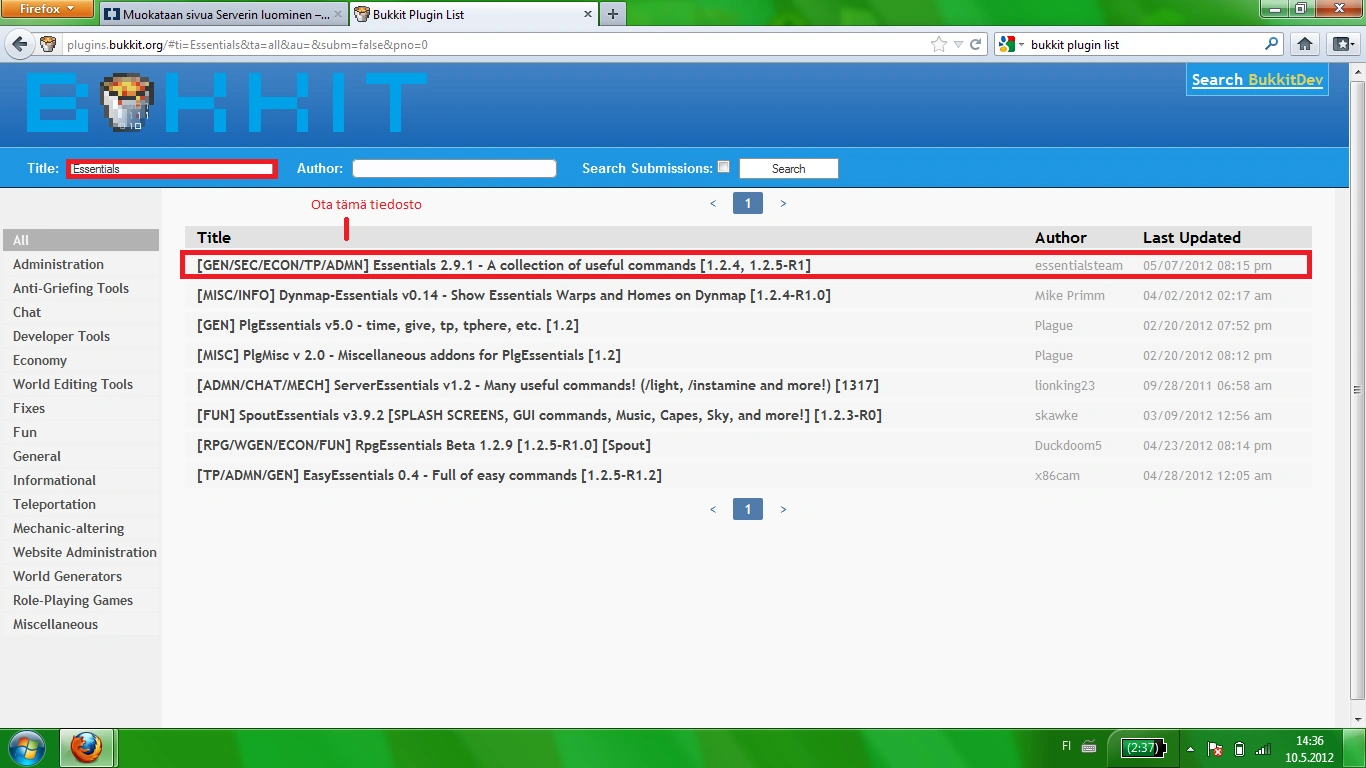Screen dimensions: 1366x768
Task: Open the Dynmap-Essentials v0.14 plugin entry
Action: (514, 295)
